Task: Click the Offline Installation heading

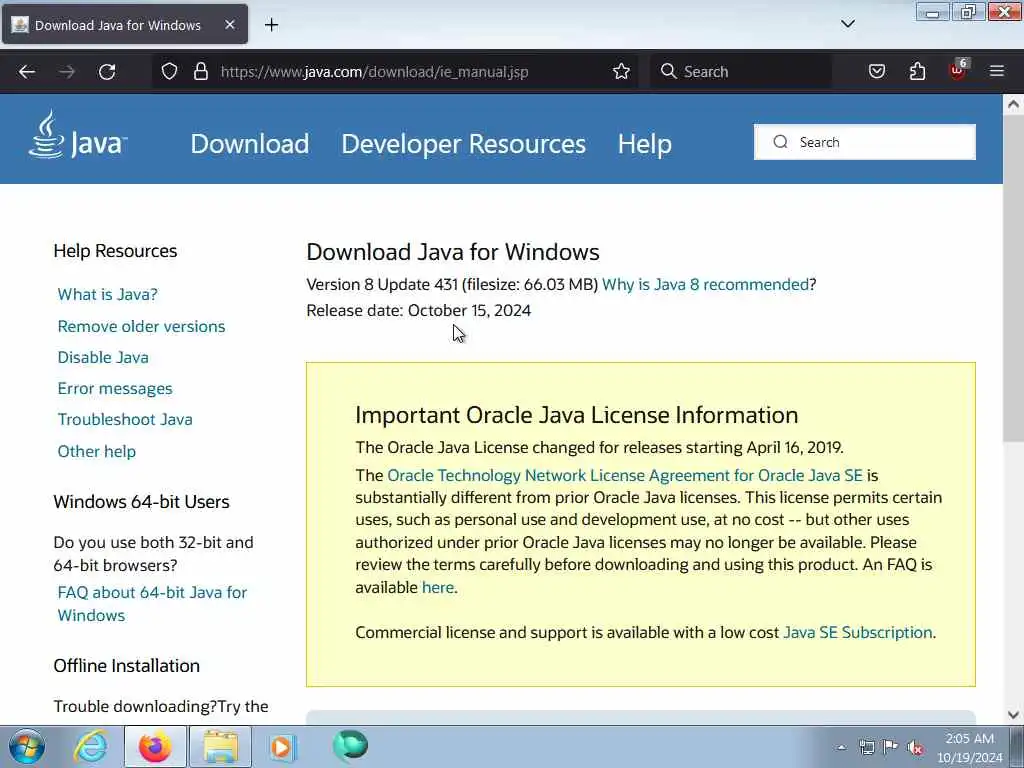Action: click(x=127, y=665)
